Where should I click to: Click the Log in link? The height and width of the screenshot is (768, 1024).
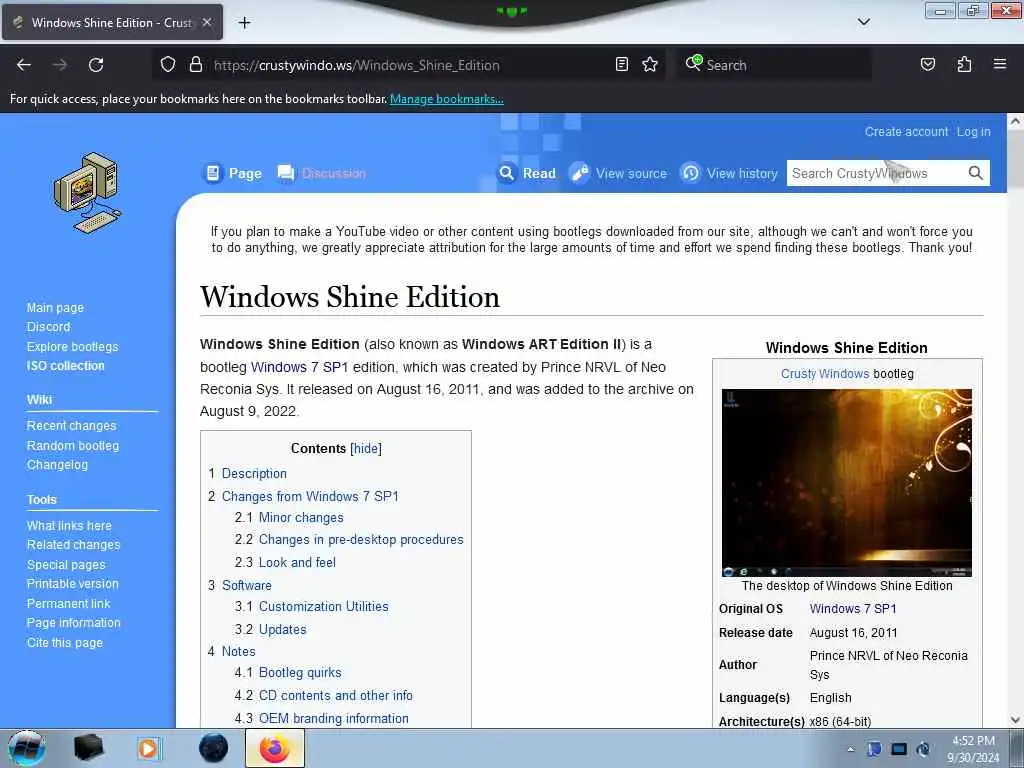pos(974,131)
